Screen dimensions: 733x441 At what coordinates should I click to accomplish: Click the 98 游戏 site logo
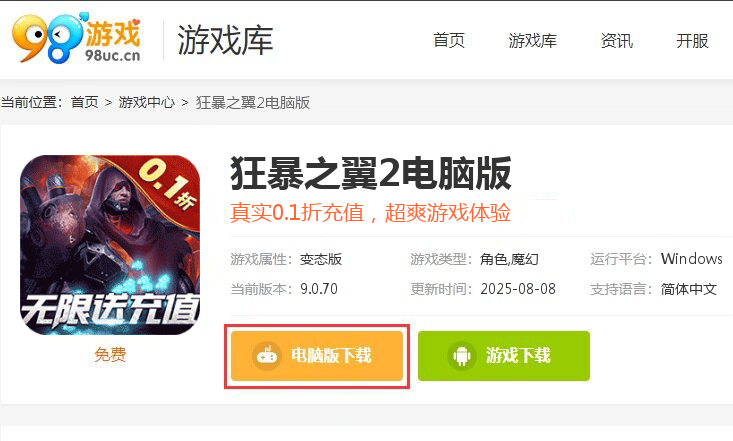coord(76,39)
